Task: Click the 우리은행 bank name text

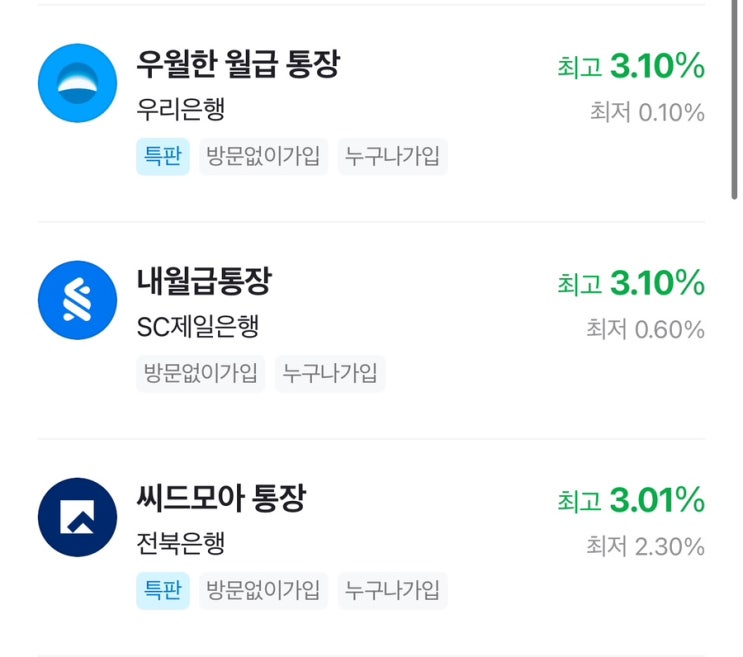Action: pos(181,110)
